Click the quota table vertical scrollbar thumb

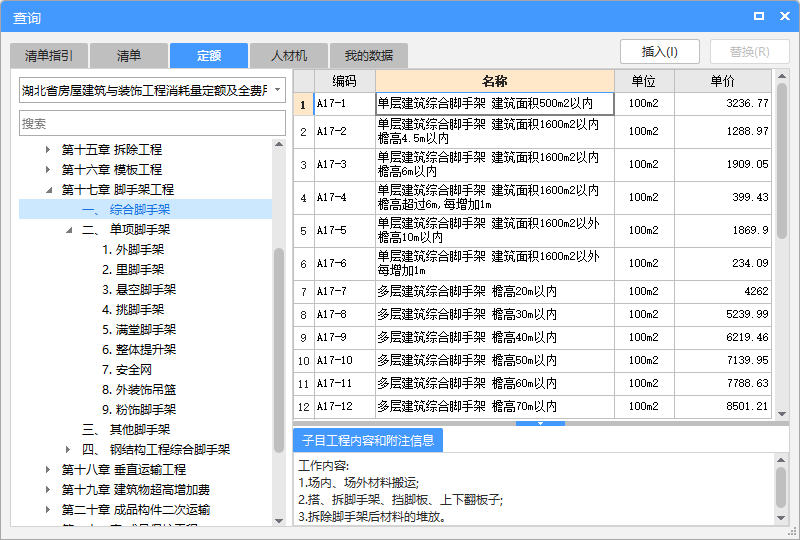tap(782, 161)
